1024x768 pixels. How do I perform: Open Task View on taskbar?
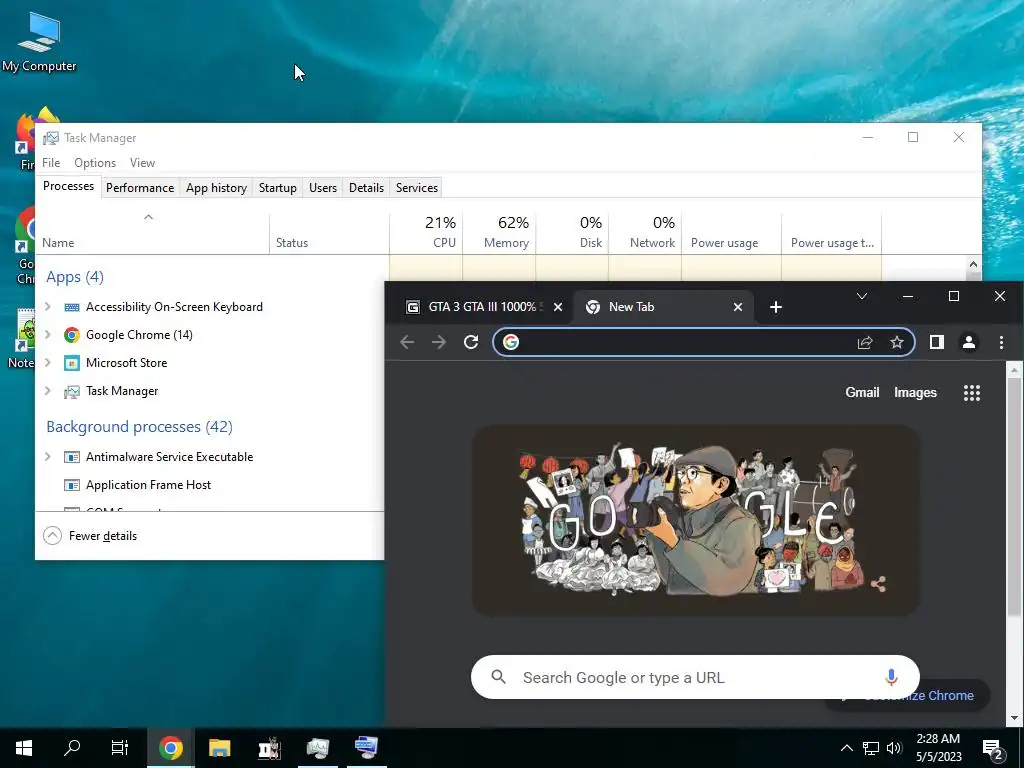[x=120, y=748]
